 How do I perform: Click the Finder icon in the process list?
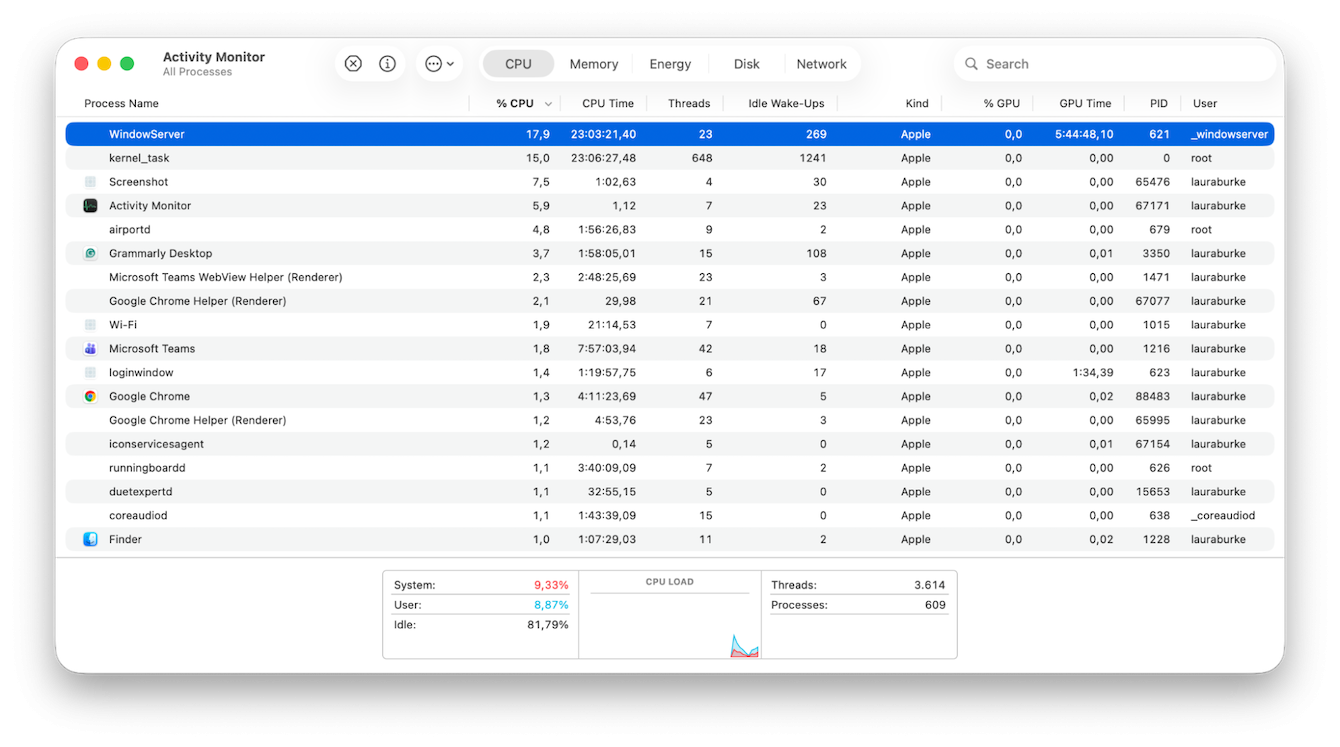89,539
